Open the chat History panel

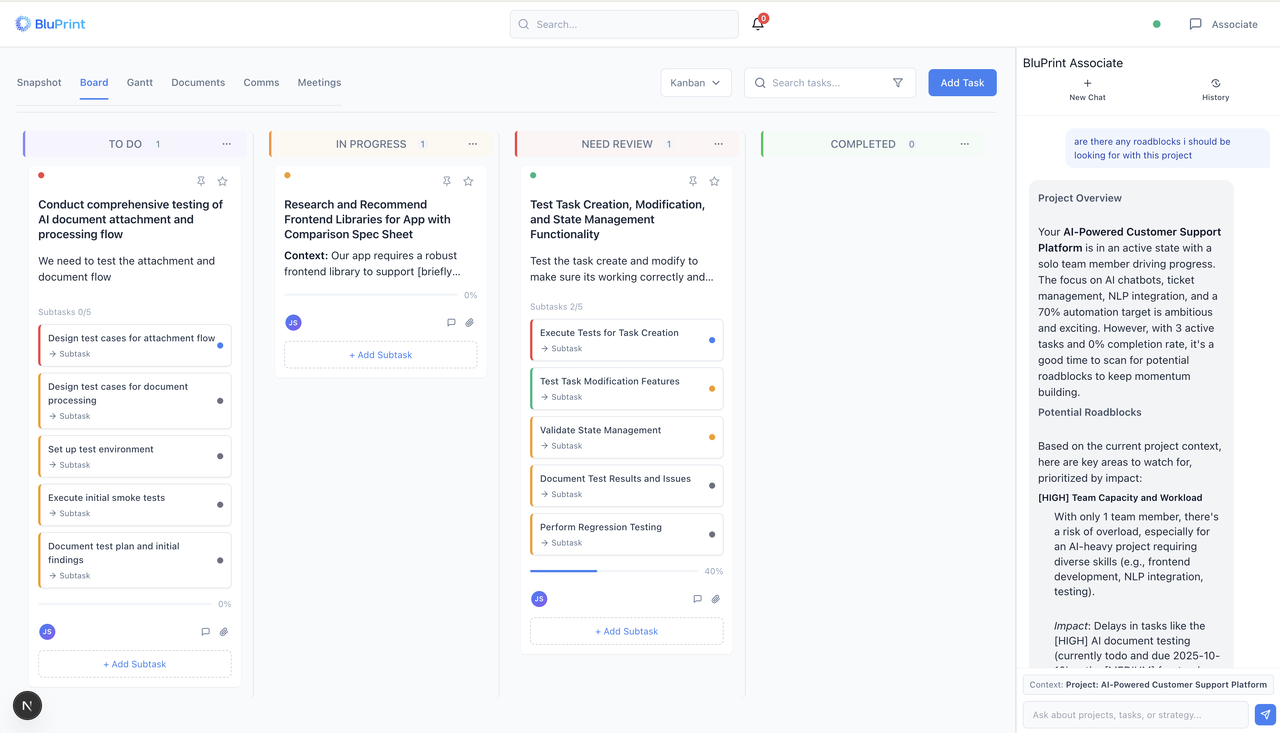pos(1215,90)
